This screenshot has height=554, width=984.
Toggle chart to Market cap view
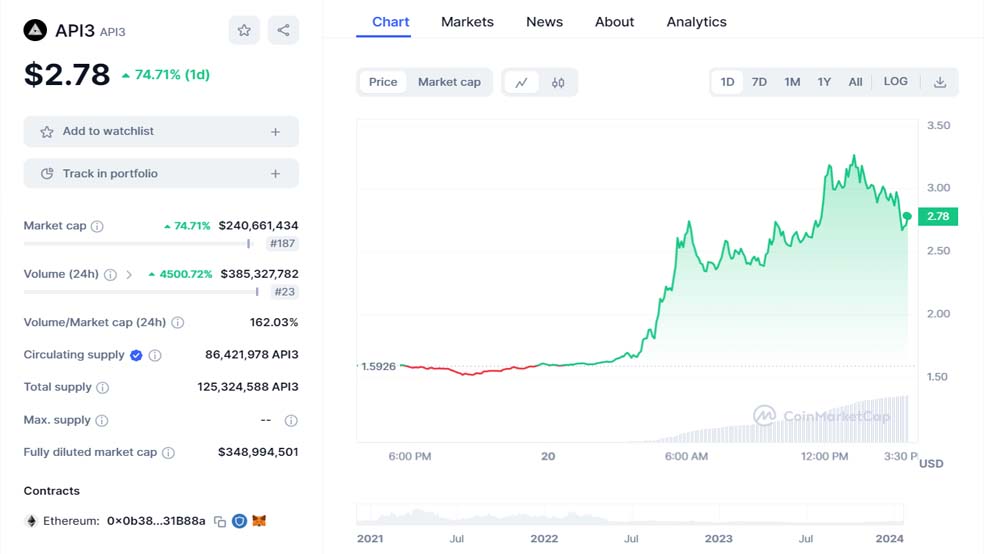[x=449, y=82]
